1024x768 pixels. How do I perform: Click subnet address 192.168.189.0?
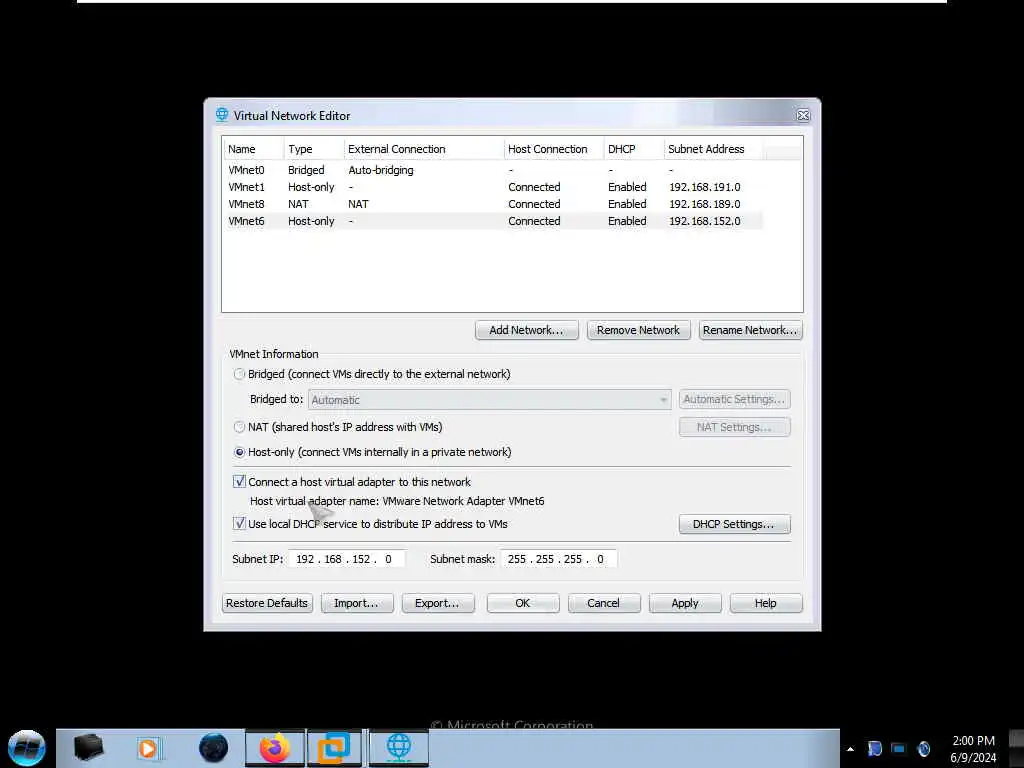pyautogui.click(x=705, y=204)
